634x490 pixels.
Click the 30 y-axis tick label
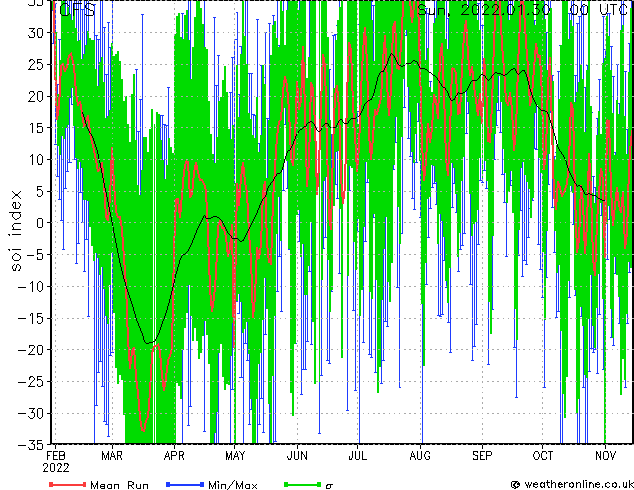click(x=36, y=33)
